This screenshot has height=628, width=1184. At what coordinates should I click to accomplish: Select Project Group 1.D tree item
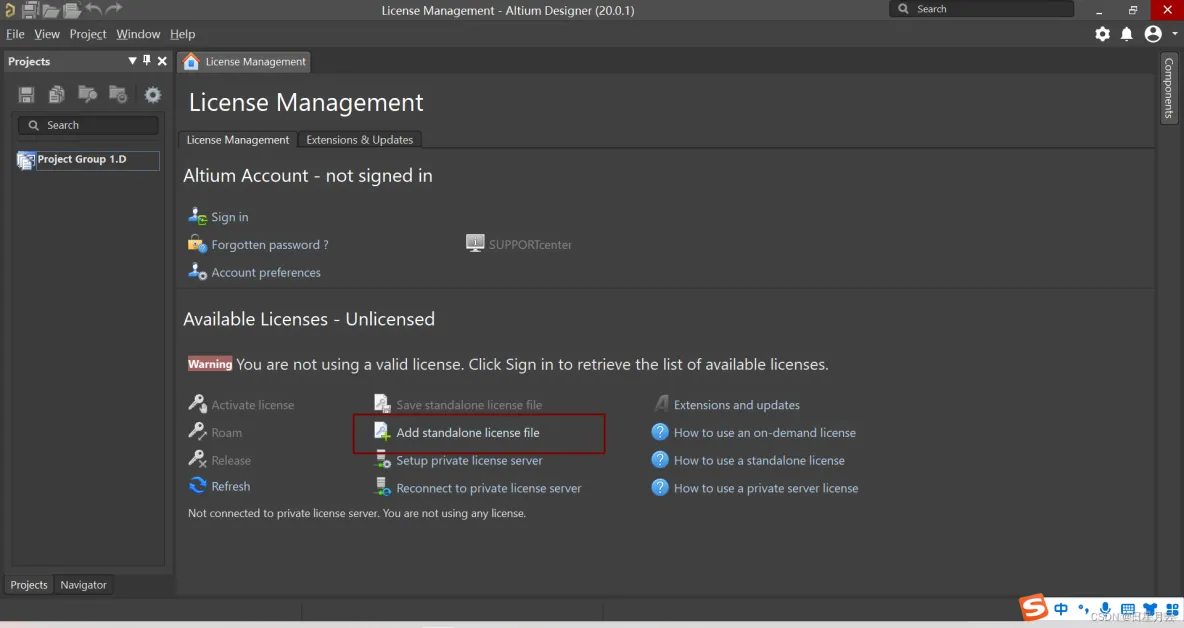[88, 160]
